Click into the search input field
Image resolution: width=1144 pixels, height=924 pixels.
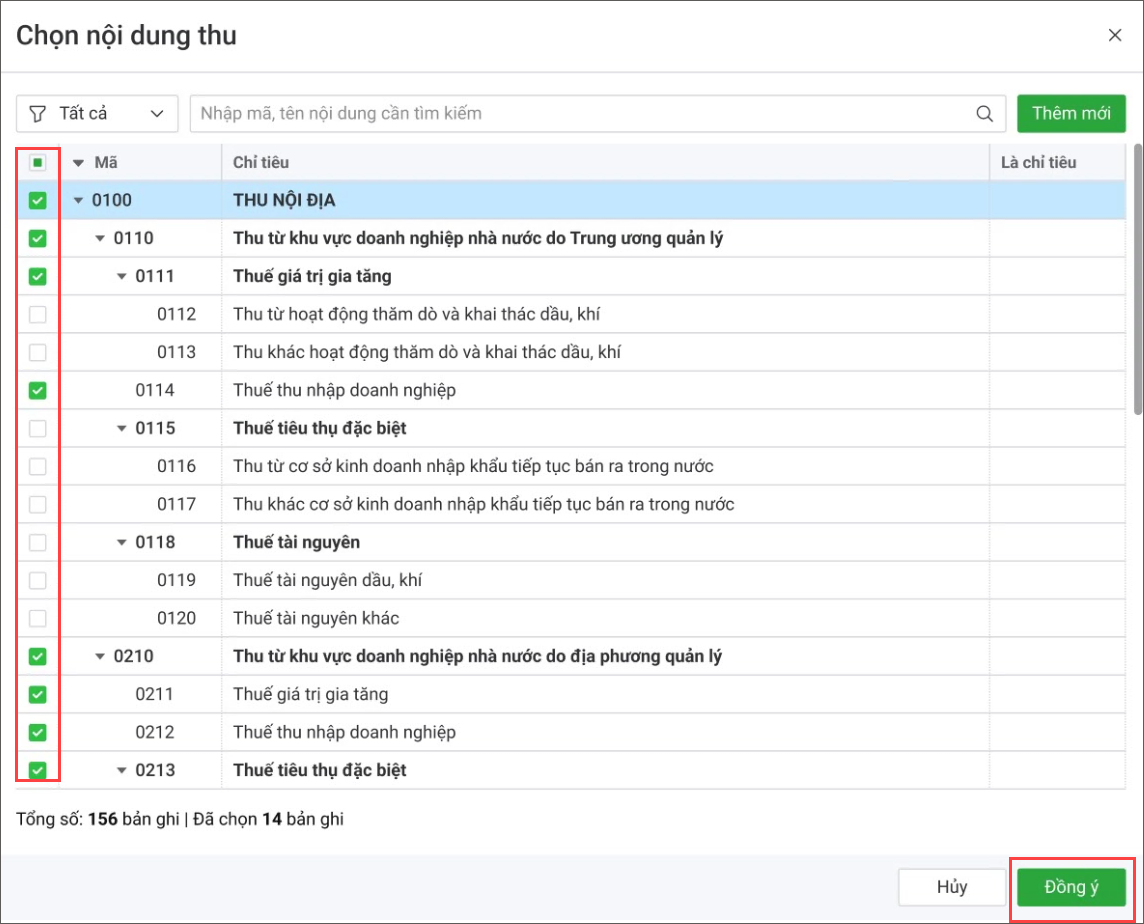tap(580, 114)
